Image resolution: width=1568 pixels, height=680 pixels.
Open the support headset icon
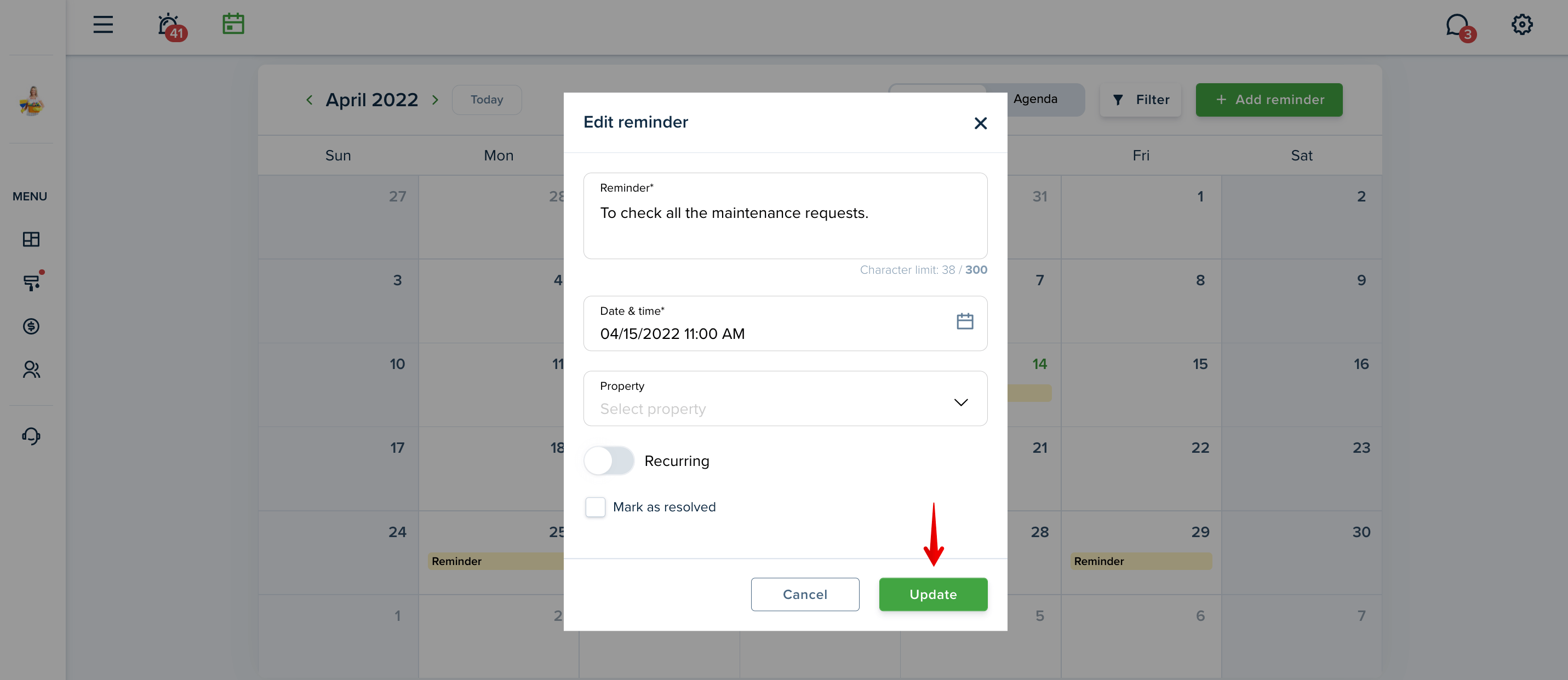31,436
